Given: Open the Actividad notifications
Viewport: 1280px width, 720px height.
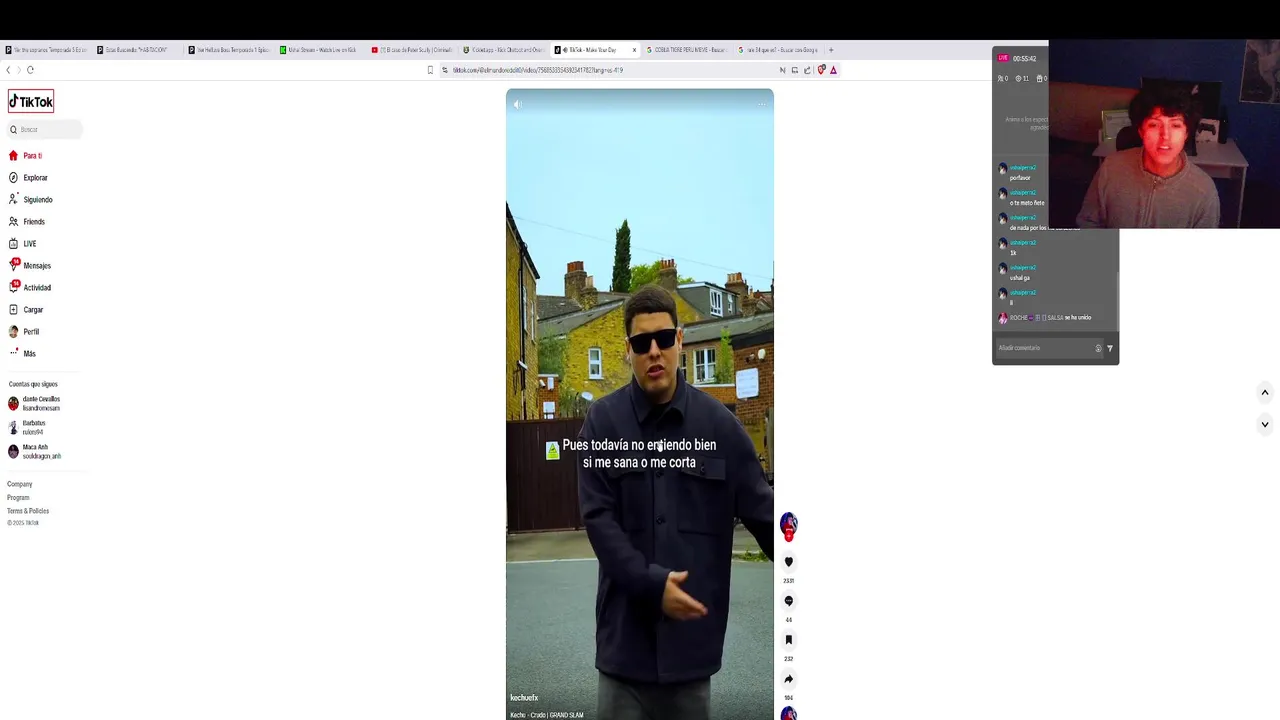Looking at the screenshot, I should (x=30, y=288).
